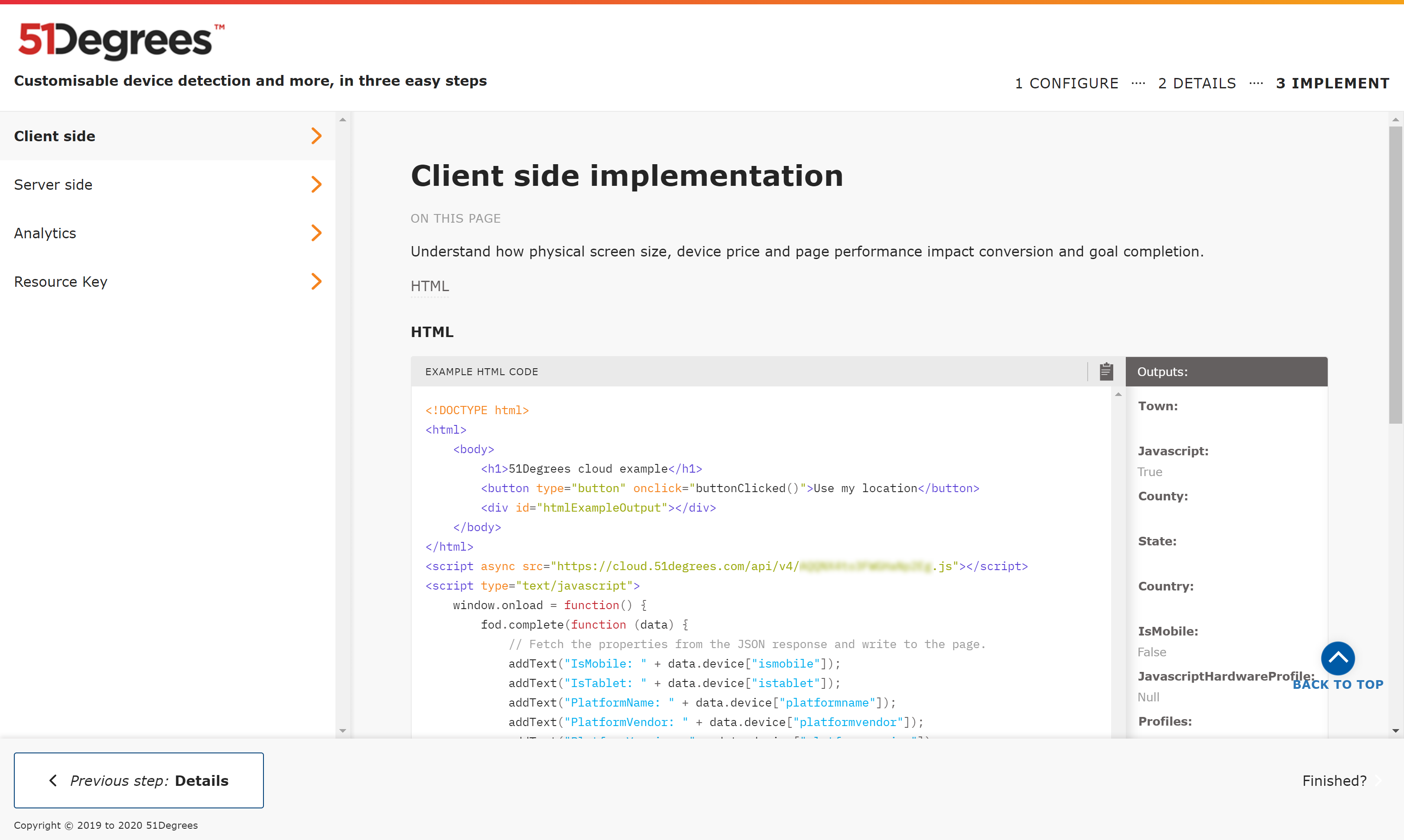Click the htmlExampleOutput div code line
Viewport: 1404px width, 840px height.
coord(598,508)
